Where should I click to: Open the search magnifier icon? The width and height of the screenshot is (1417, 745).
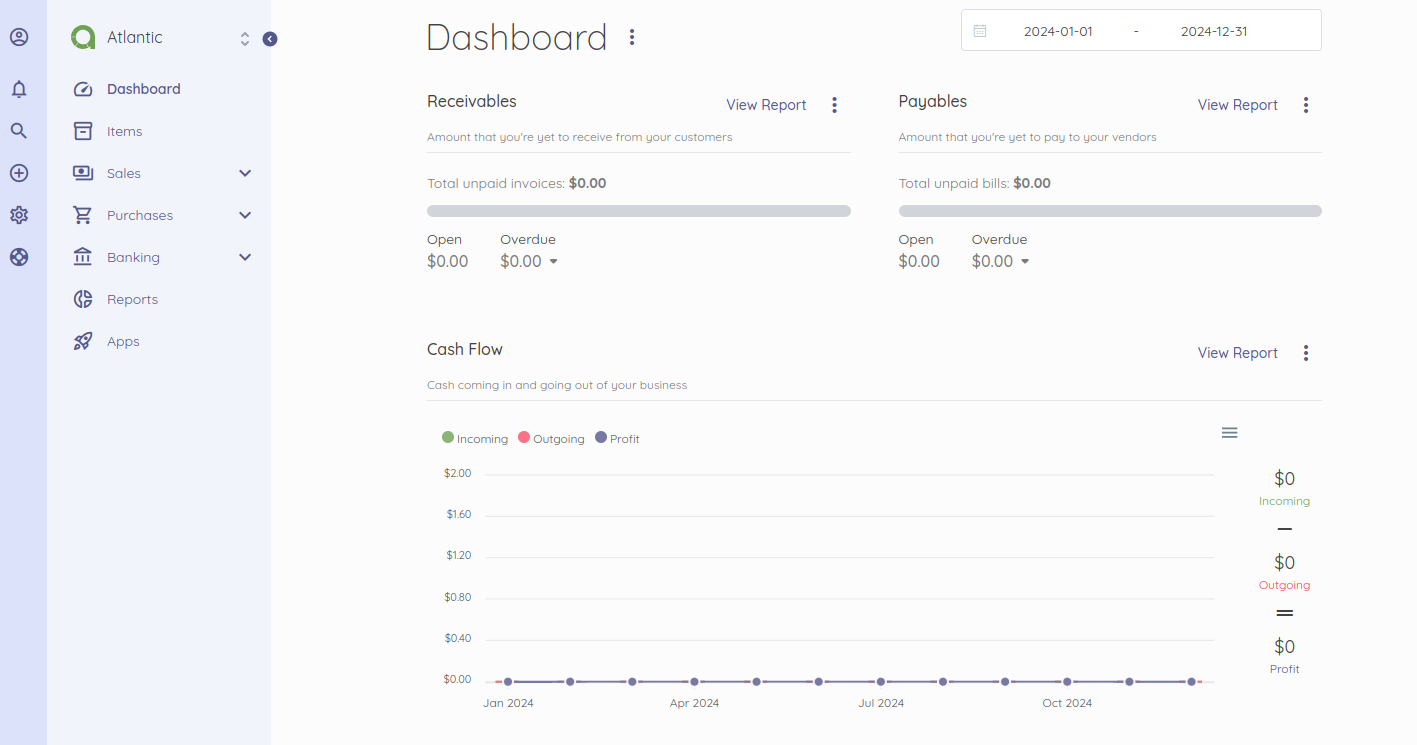(19, 131)
